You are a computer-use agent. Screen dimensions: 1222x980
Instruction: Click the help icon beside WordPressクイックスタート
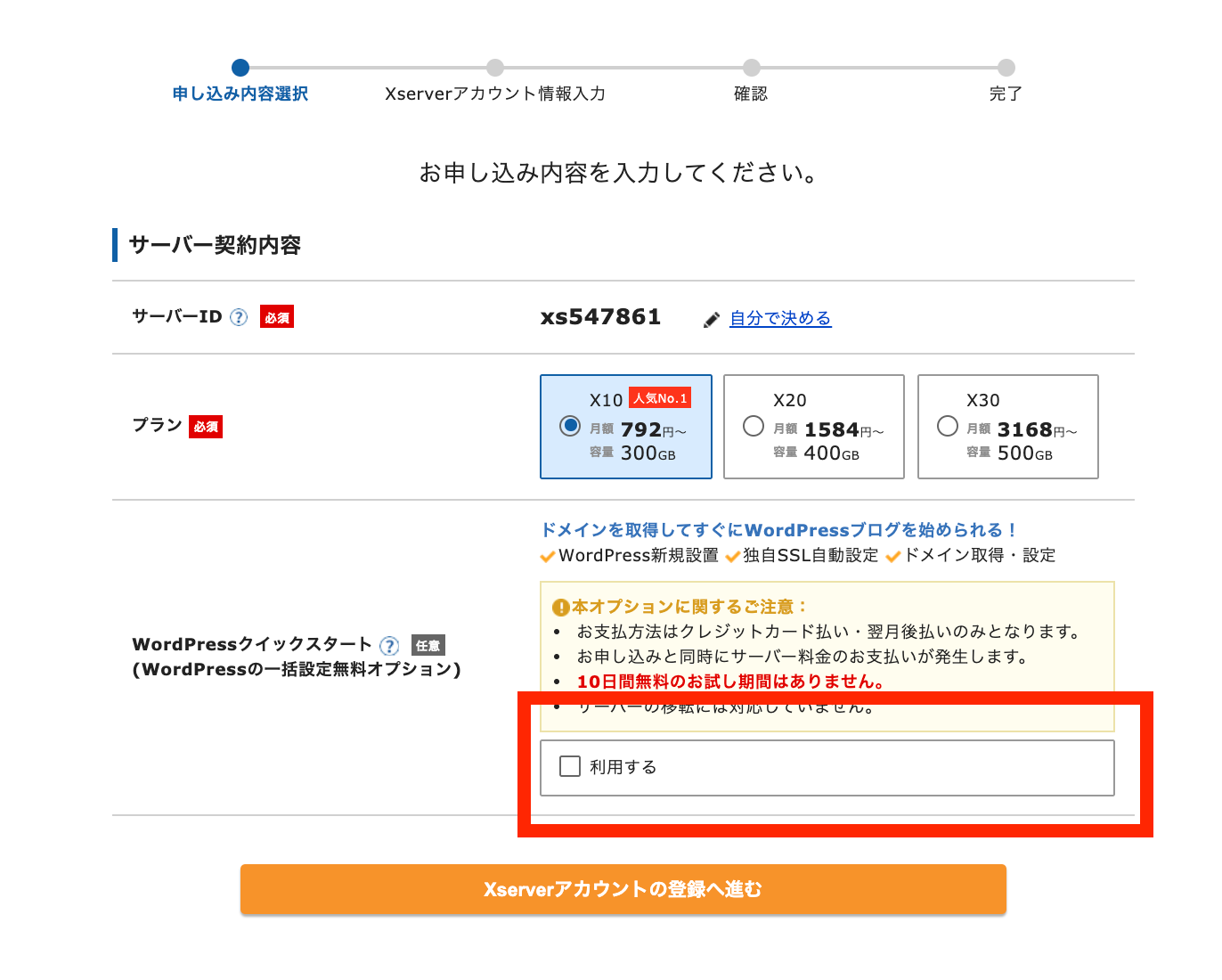point(389,646)
